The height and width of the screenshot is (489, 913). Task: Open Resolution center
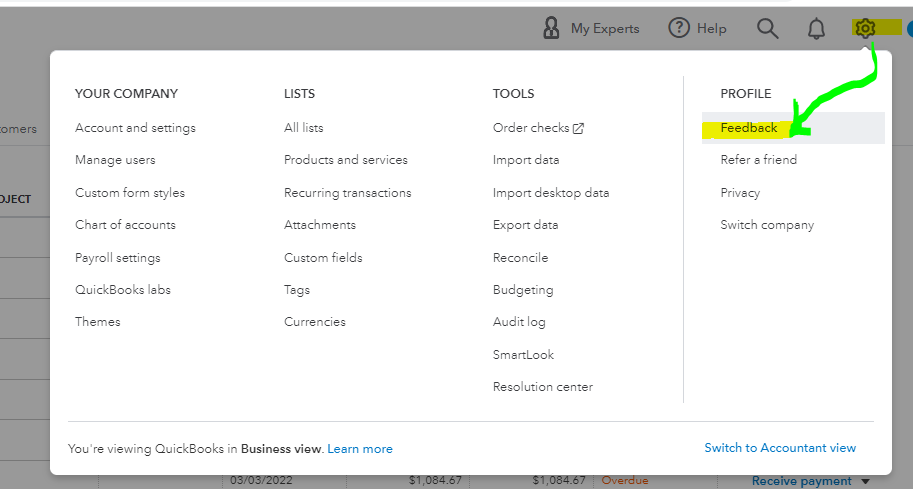[x=543, y=387]
